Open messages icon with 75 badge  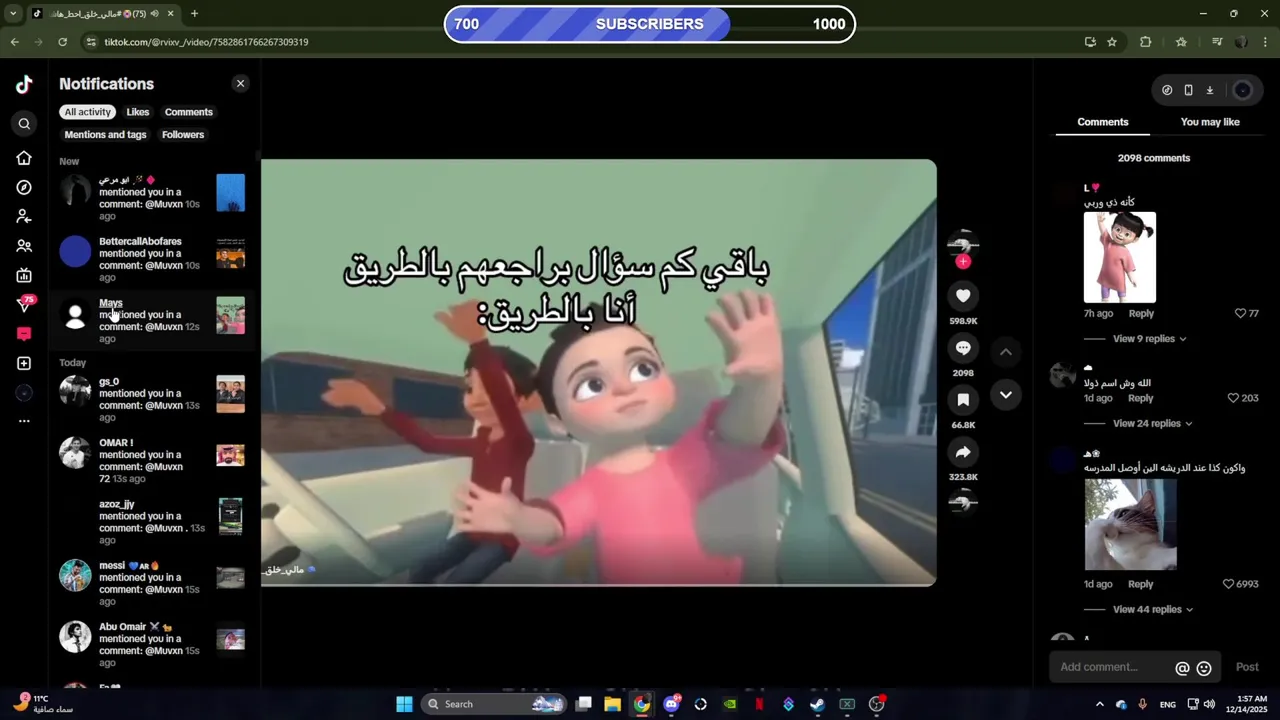(25, 304)
